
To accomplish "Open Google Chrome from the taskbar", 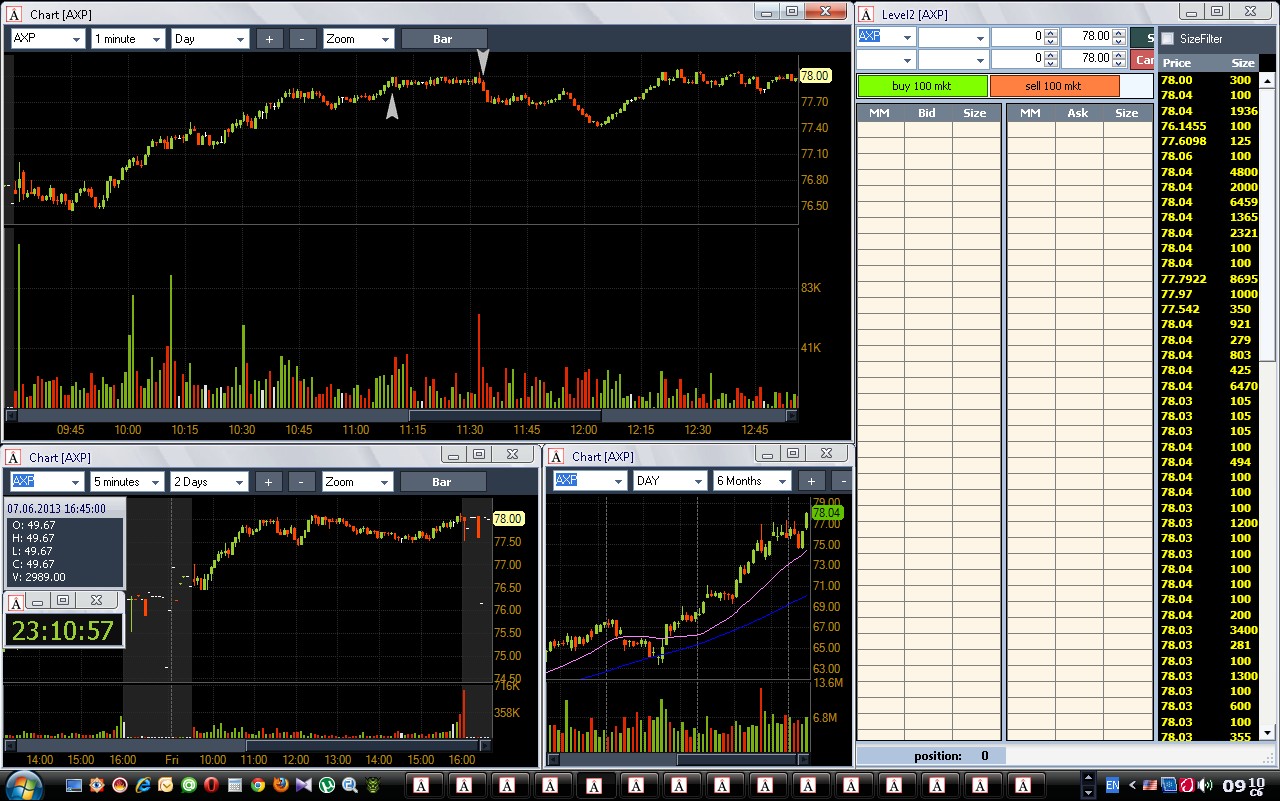I will 258,785.
